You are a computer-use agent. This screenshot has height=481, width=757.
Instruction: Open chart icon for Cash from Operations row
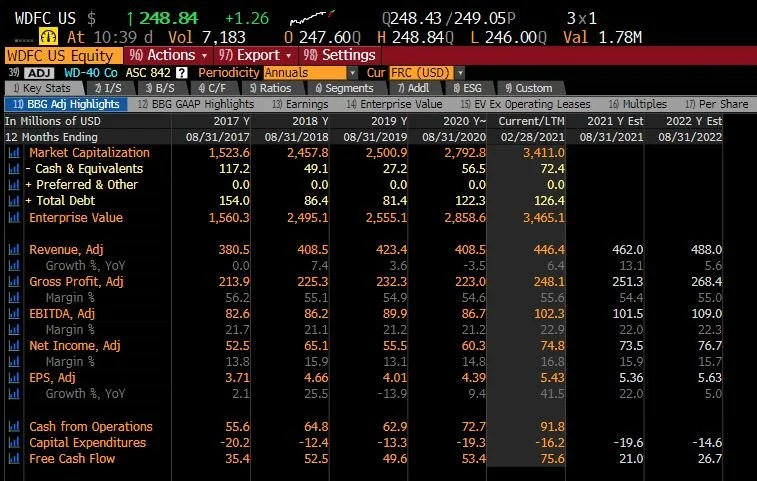click(14, 426)
